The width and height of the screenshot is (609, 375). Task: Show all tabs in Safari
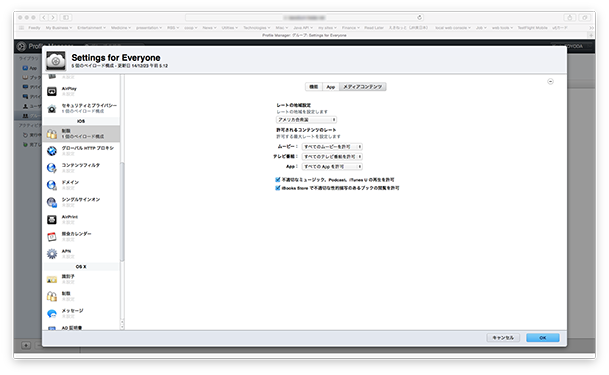[585, 17]
